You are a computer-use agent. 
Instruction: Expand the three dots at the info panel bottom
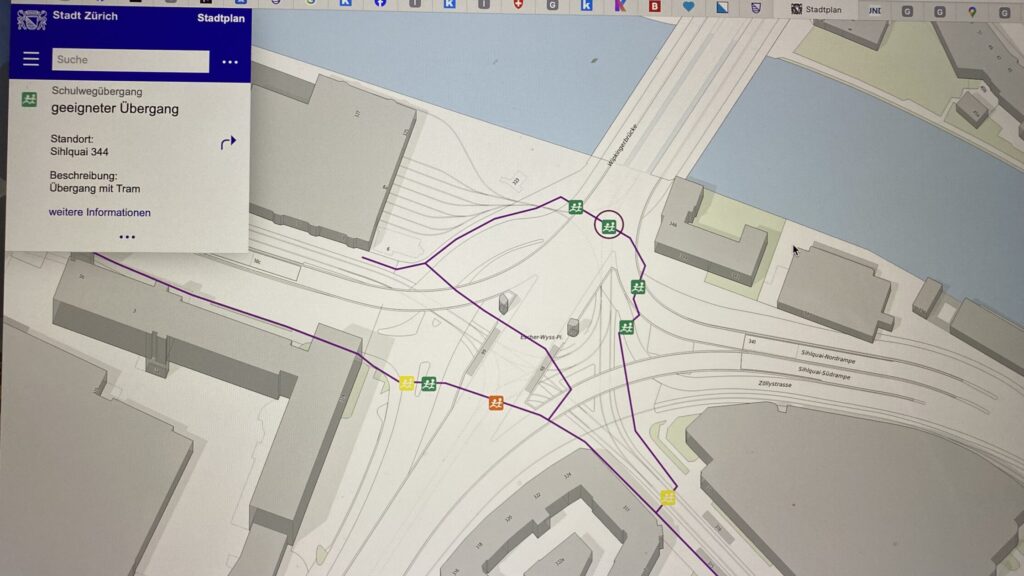point(127,237)
